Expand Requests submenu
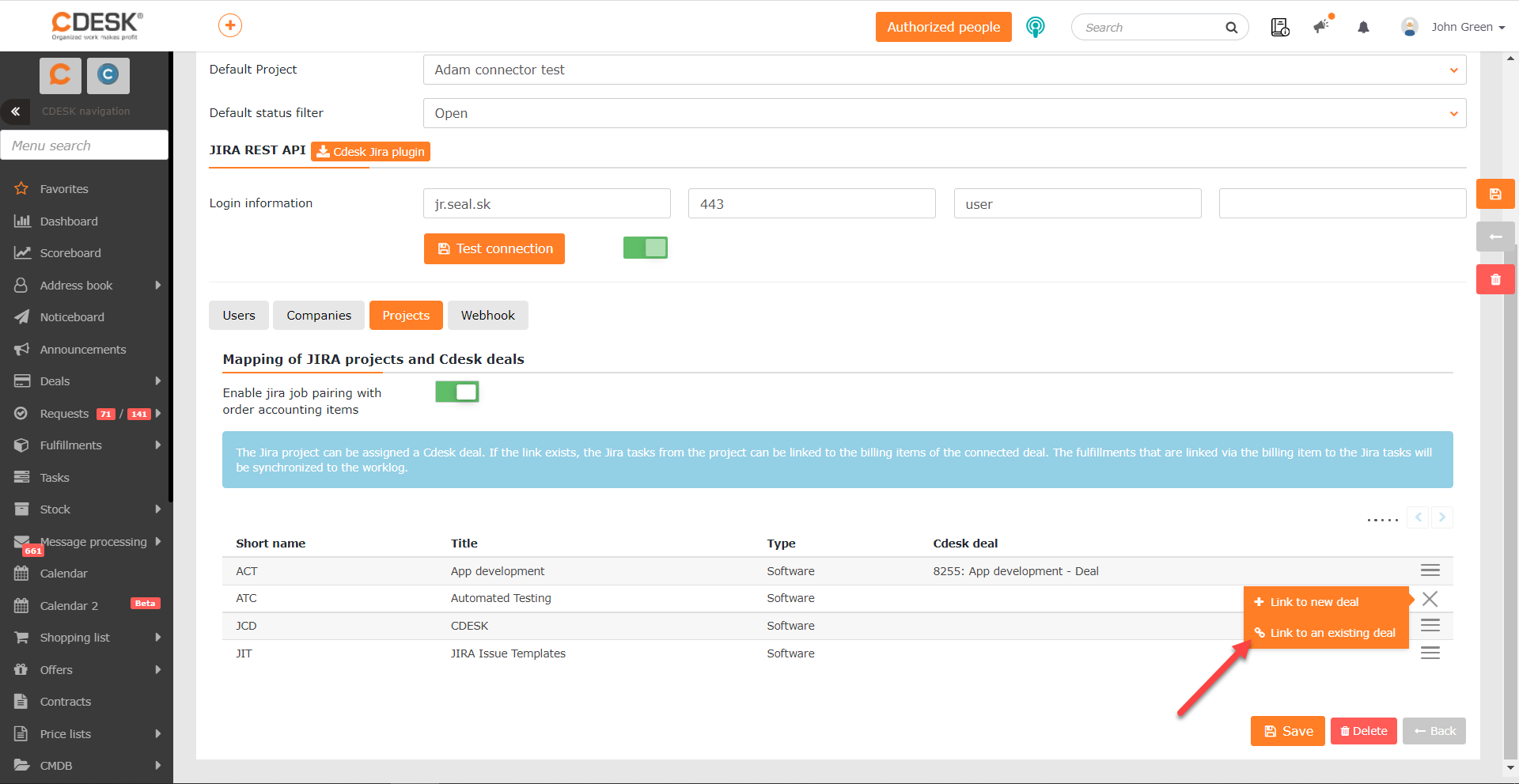1519x784 pixels. pos(158,414)
